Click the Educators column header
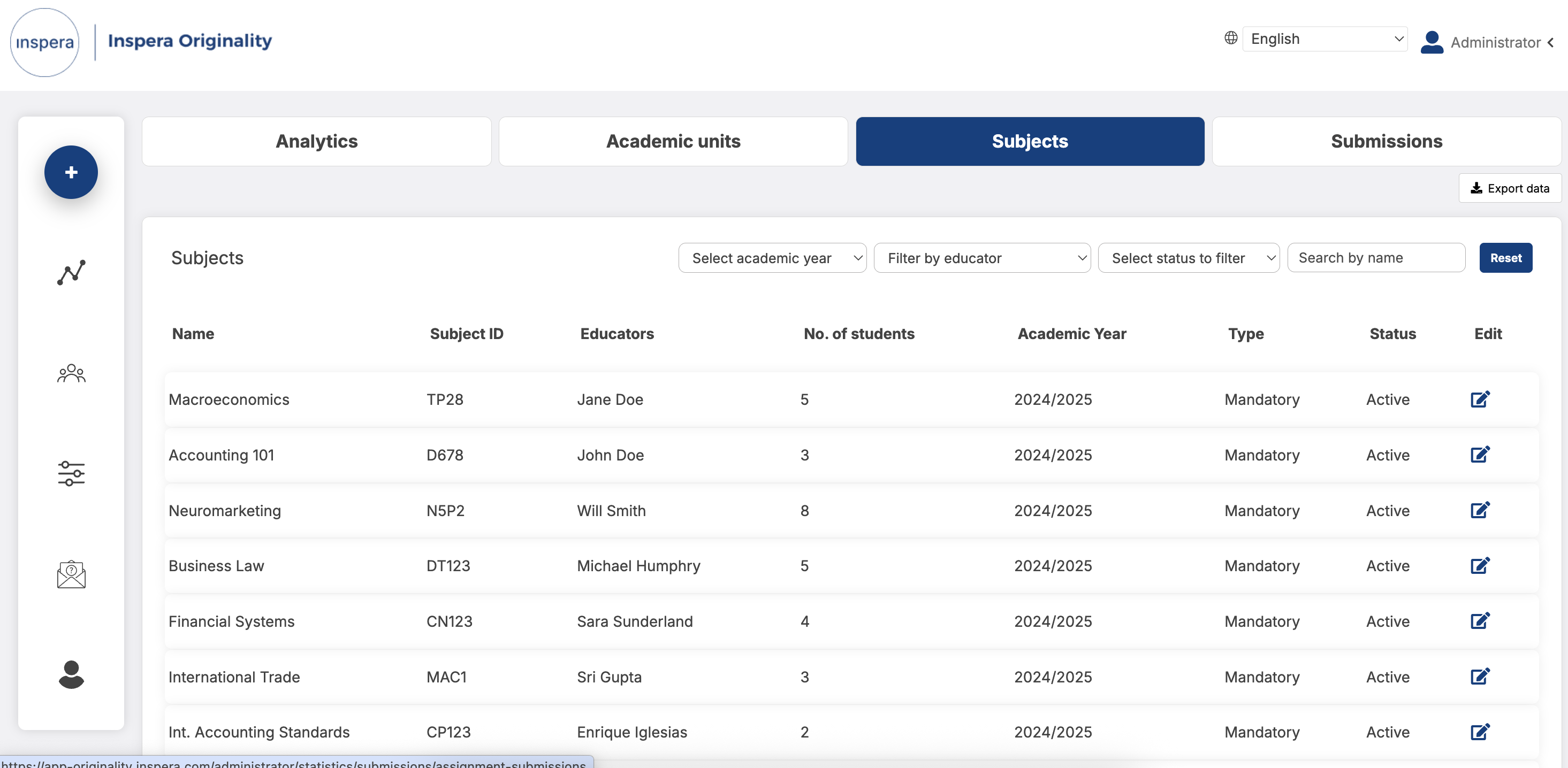This screenshot has height=768, width=1568. click(616, 334)
